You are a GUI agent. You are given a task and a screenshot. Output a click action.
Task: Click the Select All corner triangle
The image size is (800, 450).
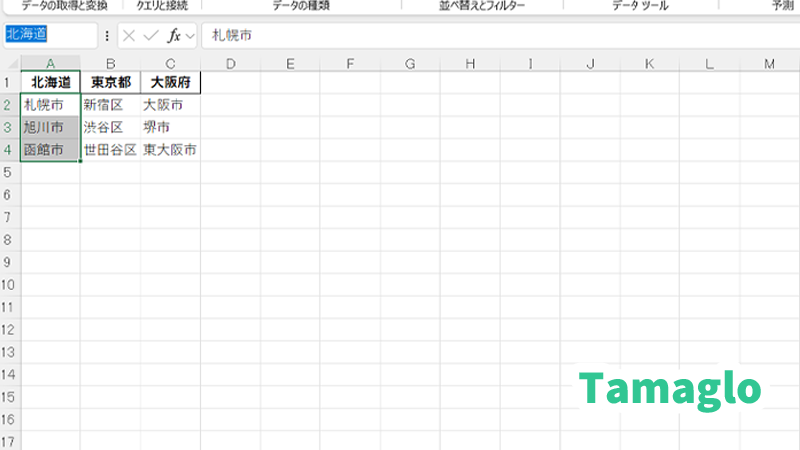(x=10, y=65)
